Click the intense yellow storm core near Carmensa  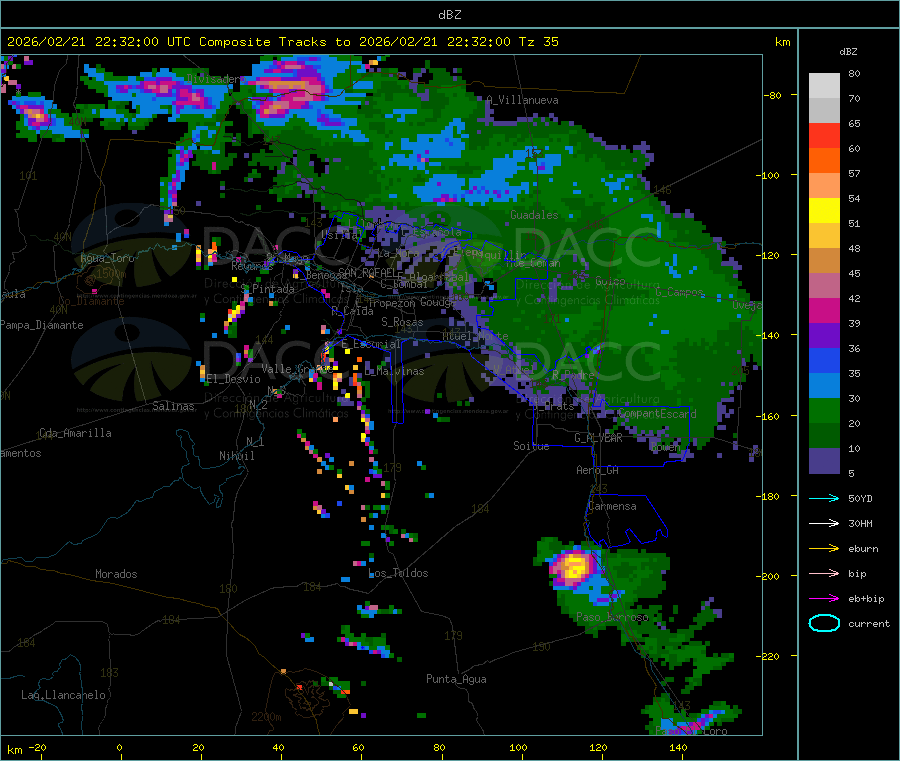(573, 568)
